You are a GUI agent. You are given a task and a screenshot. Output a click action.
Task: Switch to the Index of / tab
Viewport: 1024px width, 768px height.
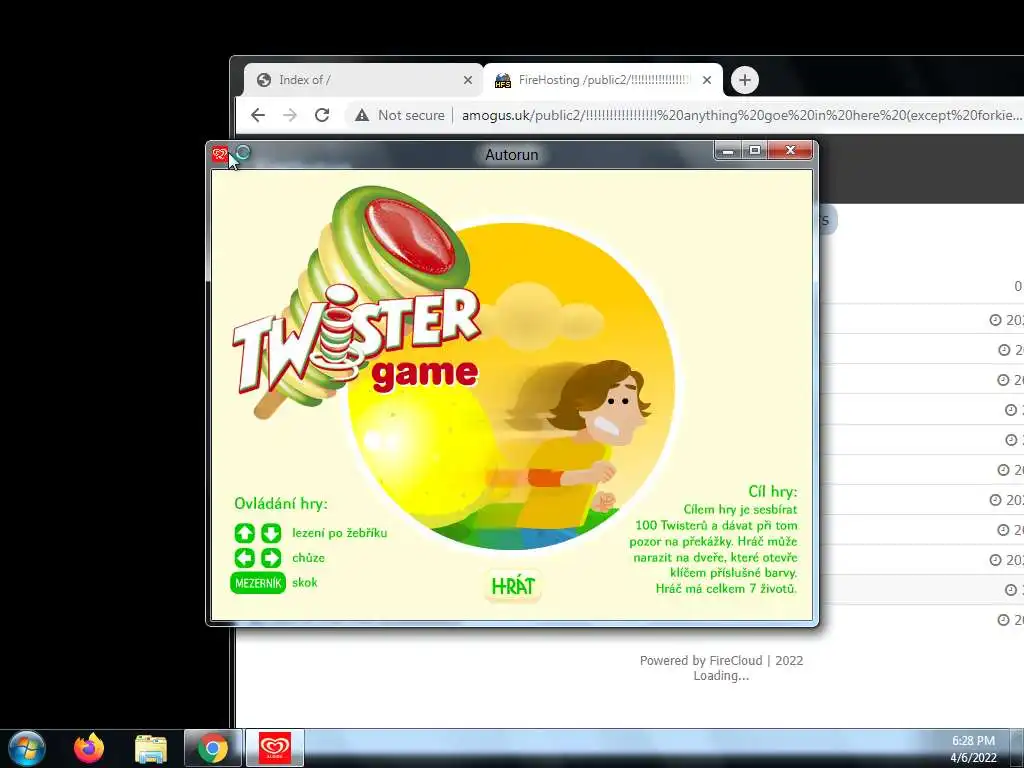tap(362, 80)
